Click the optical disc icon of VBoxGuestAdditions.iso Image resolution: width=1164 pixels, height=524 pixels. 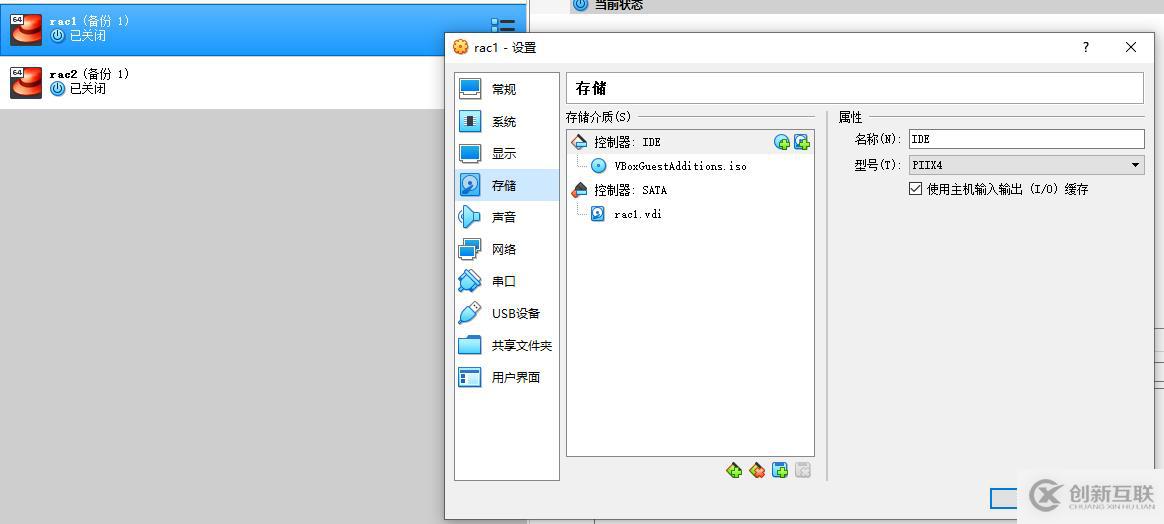point(598,166)
